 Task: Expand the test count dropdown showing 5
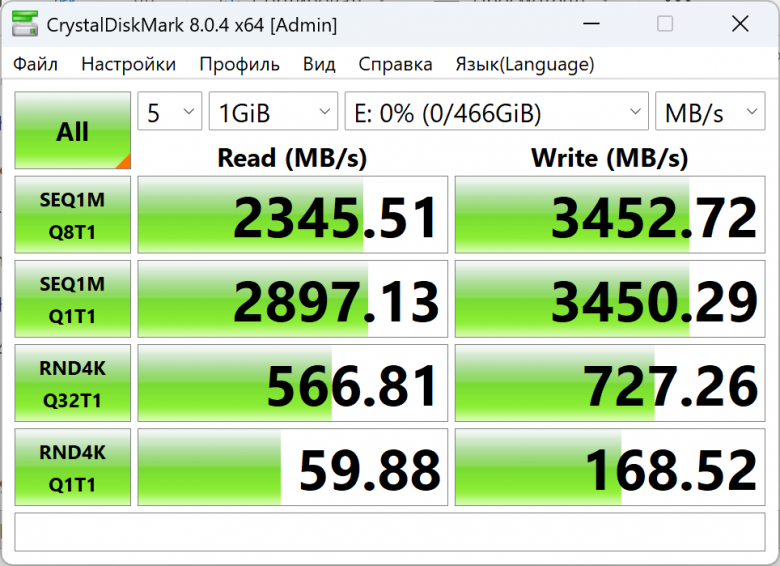pos(170,111)
